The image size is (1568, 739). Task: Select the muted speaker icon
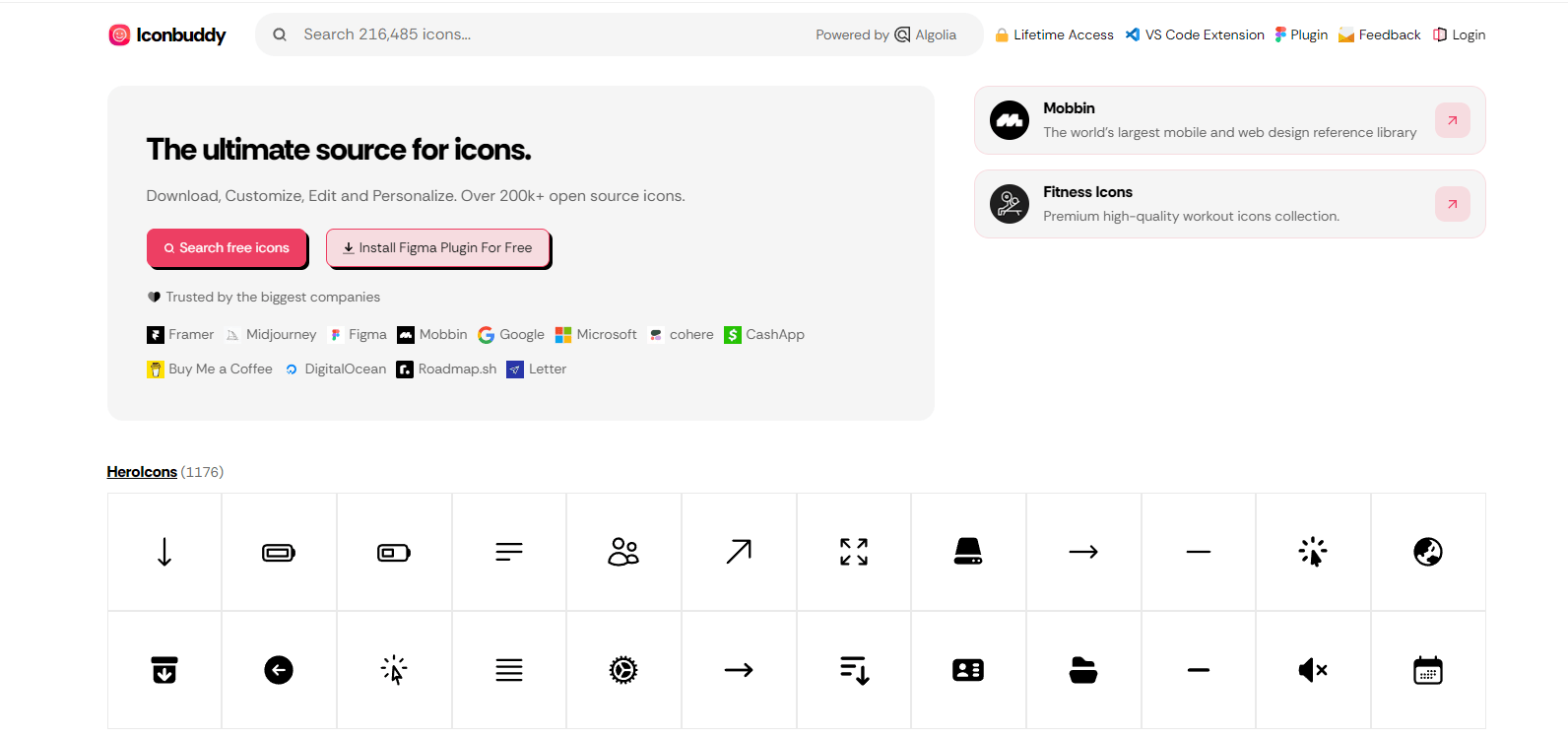1313,670
